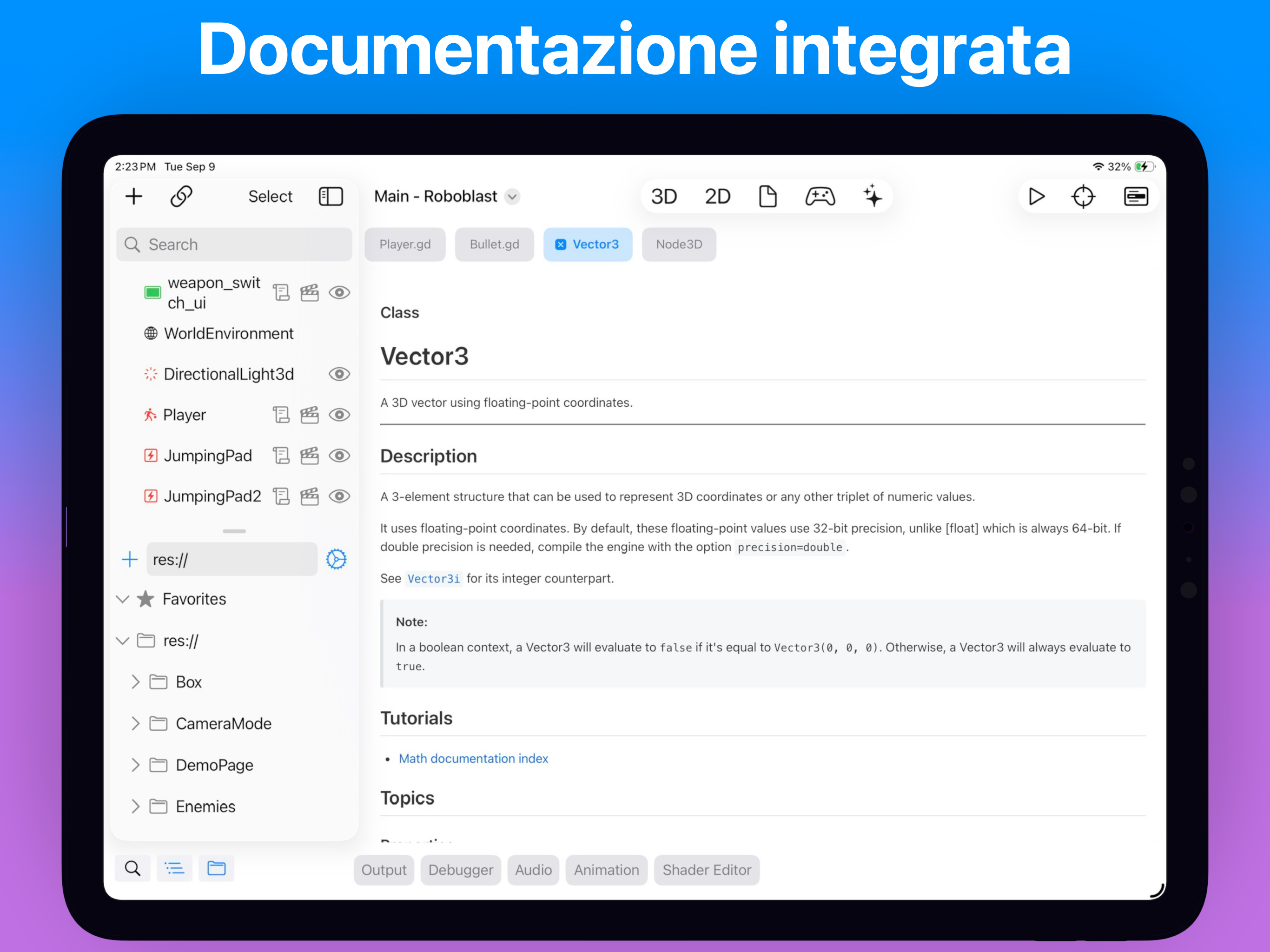Select the DirectionalLight3d node row
1270x952 pixels.
point(234,374)
